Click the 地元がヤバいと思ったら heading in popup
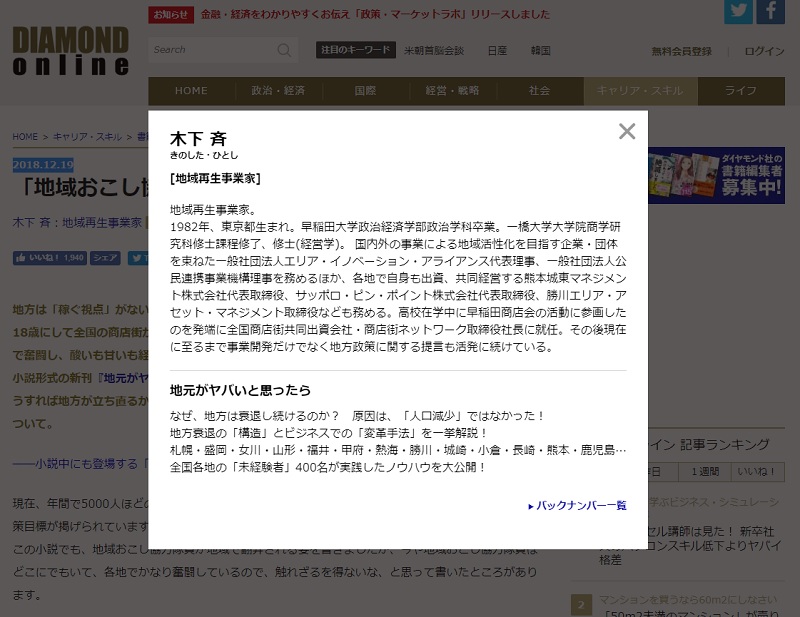800x617 pixels. click(x=240, y=390)
